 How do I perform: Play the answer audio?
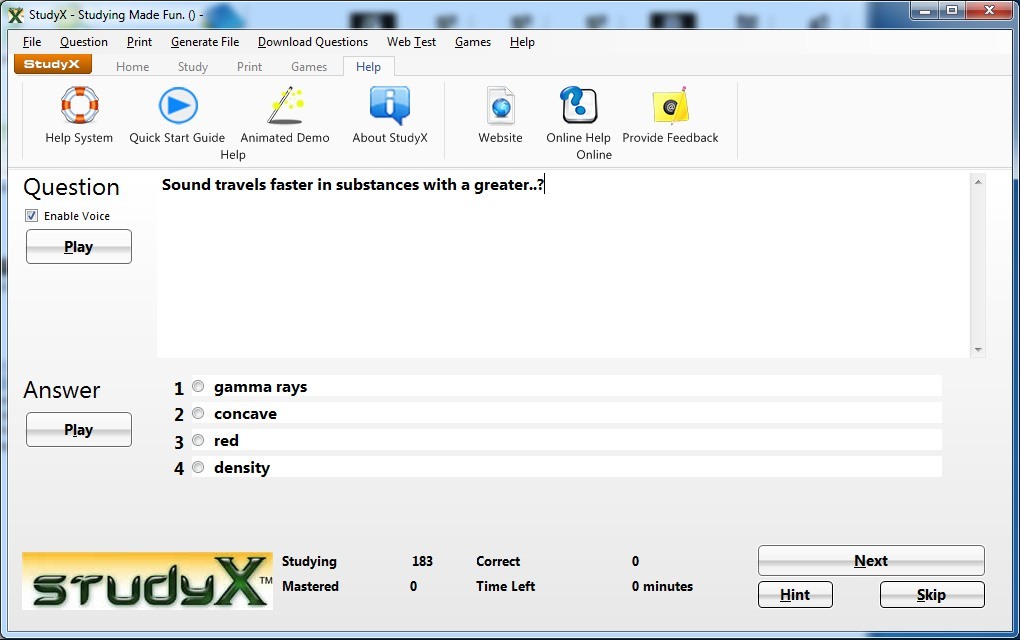click(x=79, y=429)
